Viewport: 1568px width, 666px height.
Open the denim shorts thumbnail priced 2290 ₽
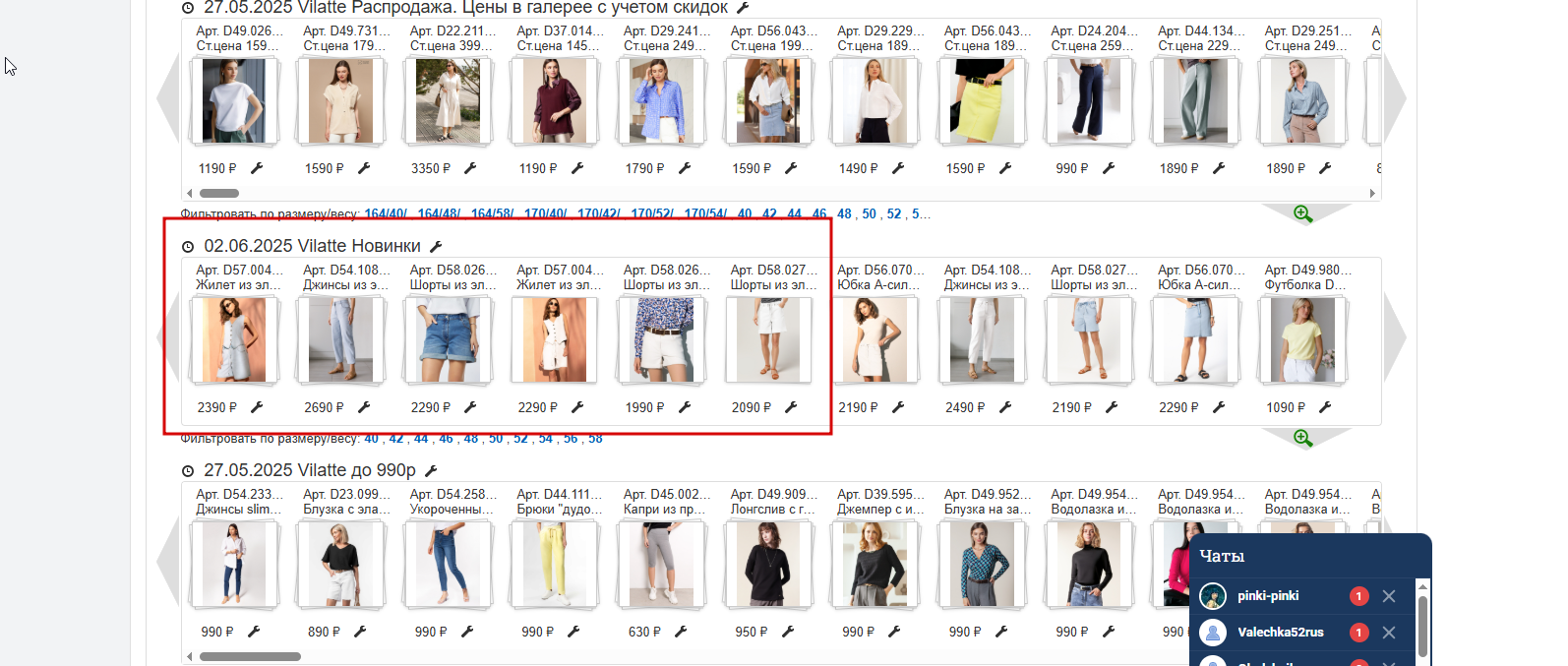pos(448,340)
